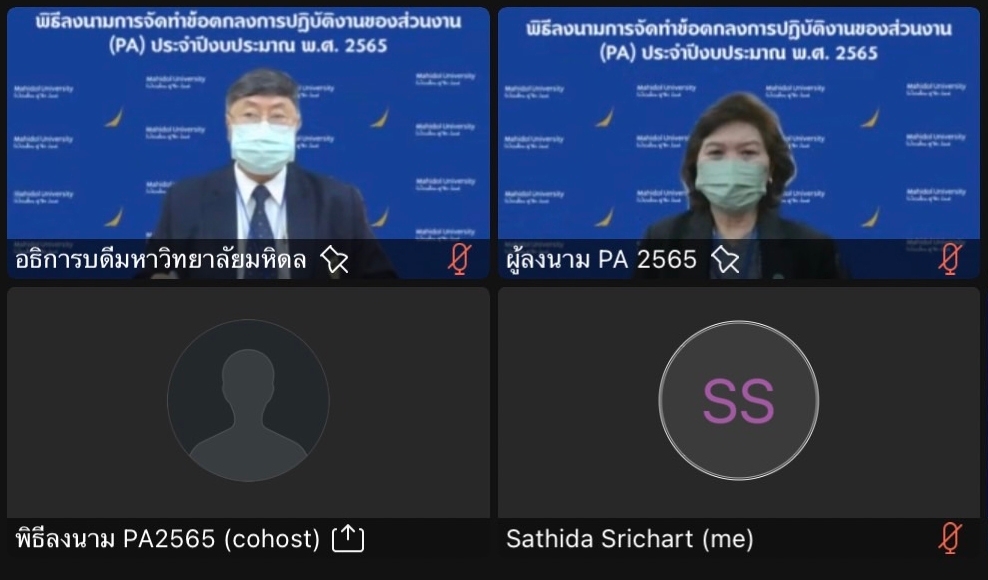Select the name label อธิการบดีมหาวิทยาลัยมหิดล
Image resolution: width=988 pixels, height=580 pixels.
click(x=161, y=259)
